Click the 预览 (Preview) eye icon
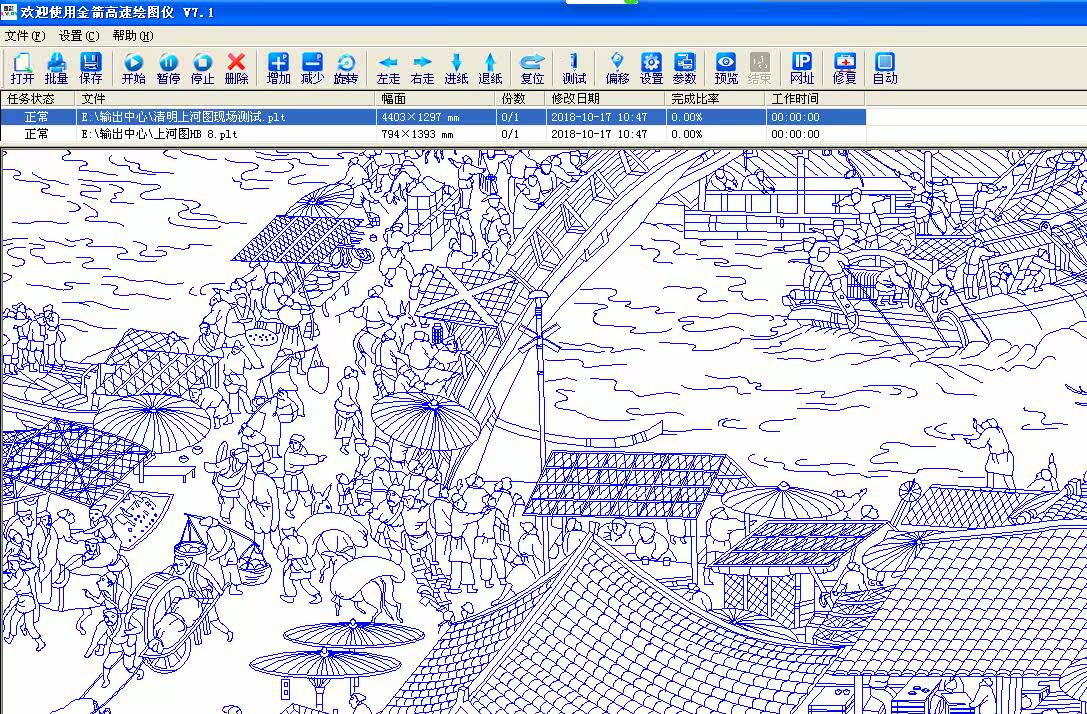 coord(726,69)
